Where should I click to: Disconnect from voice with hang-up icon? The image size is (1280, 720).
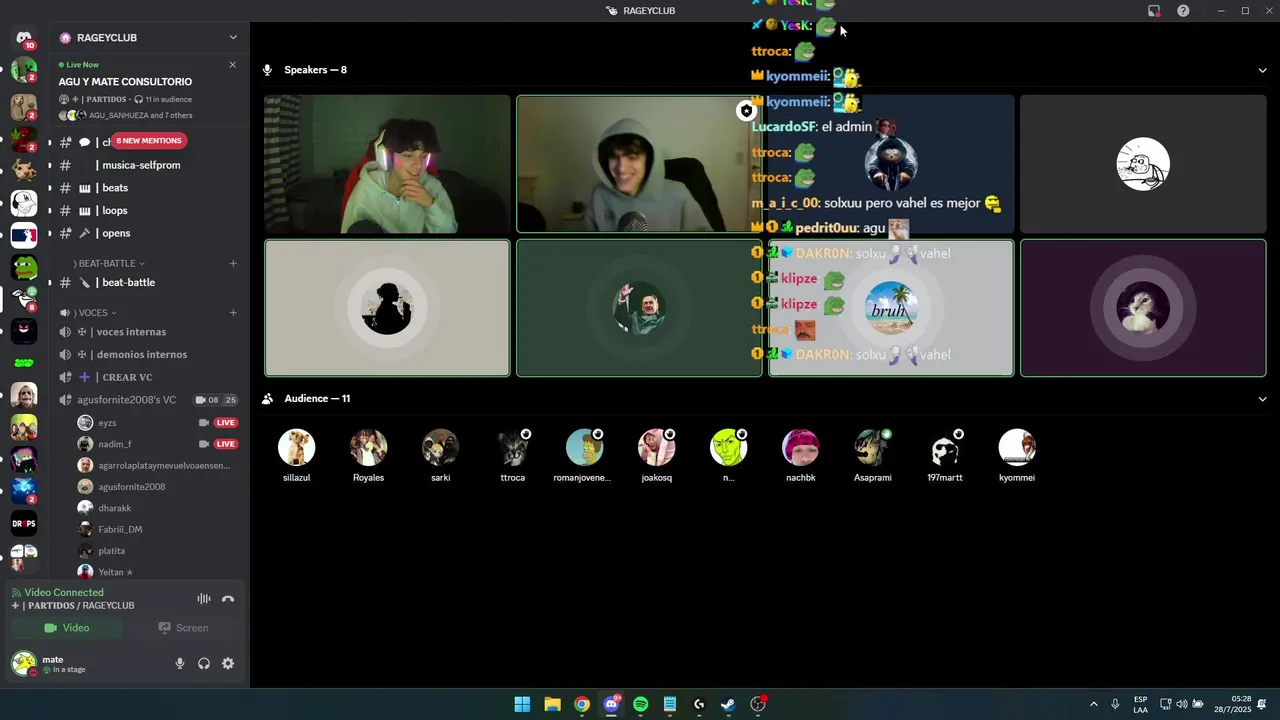(x=228, y=599)
